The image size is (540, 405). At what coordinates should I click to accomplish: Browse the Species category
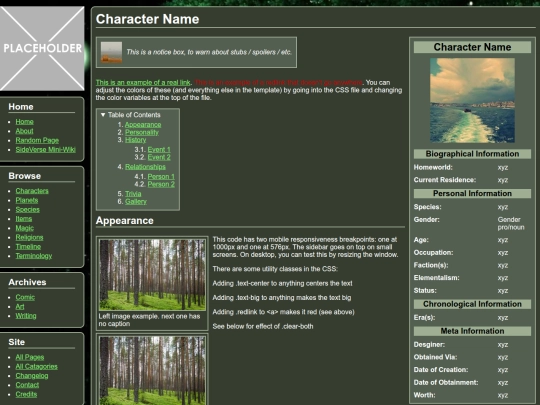coord(28,209)
